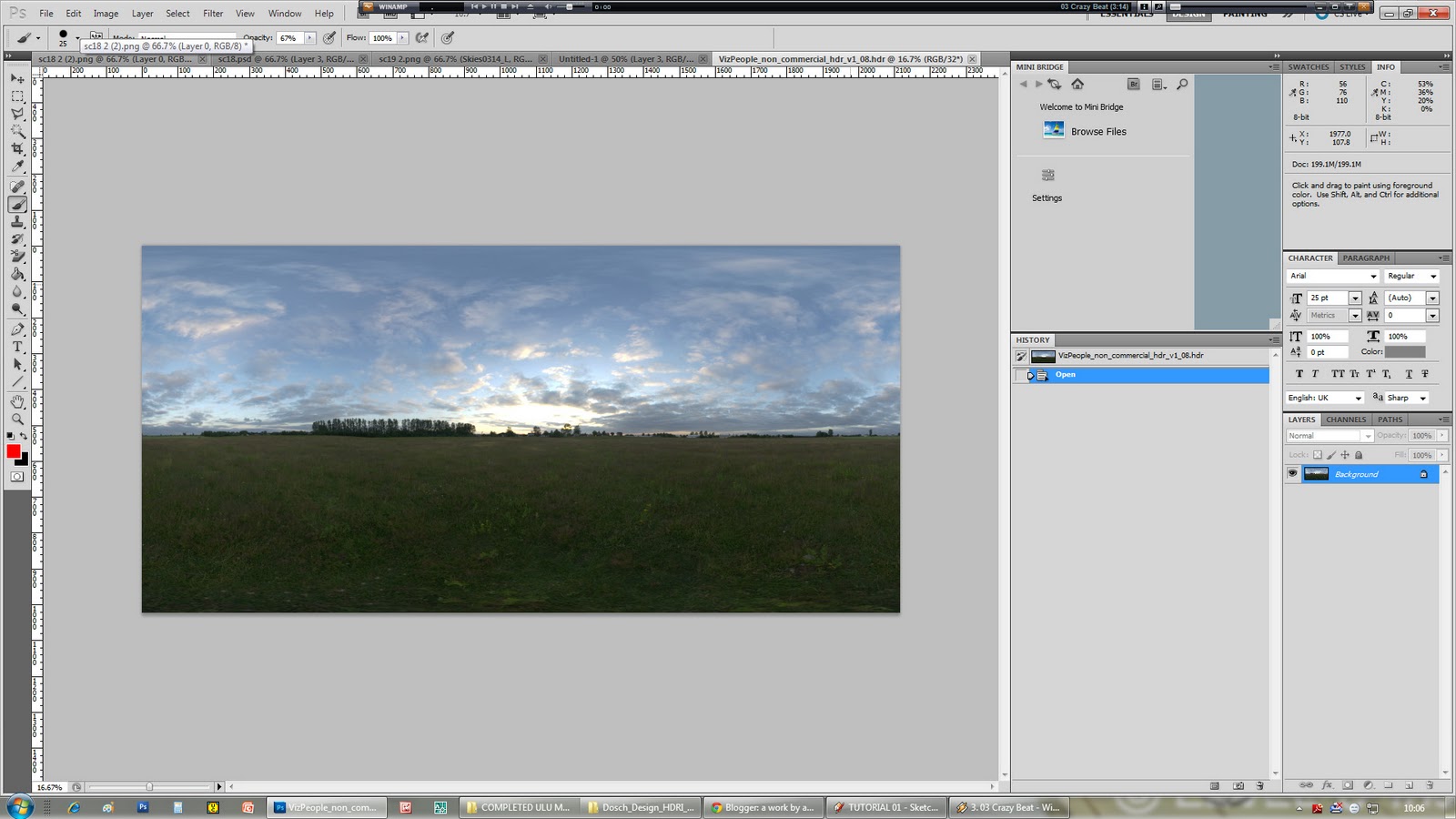Enable Faux Bold in the Character panel

click(1299, 373)
